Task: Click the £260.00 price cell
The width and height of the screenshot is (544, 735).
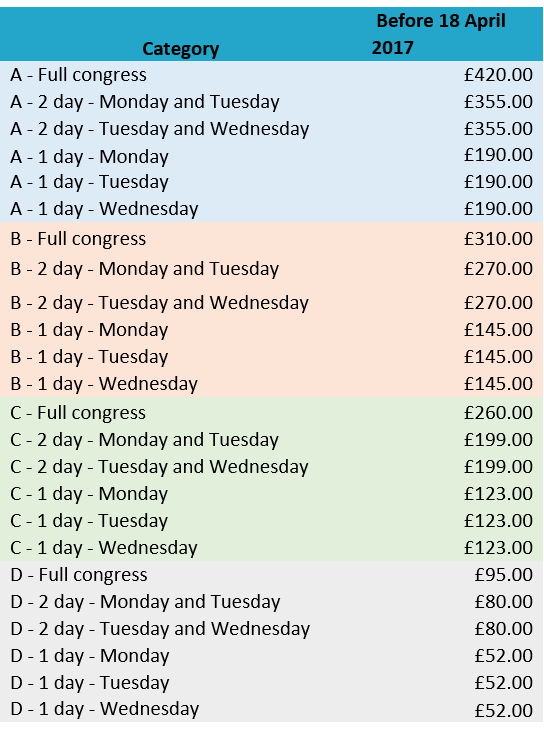Action: (498, 413)
